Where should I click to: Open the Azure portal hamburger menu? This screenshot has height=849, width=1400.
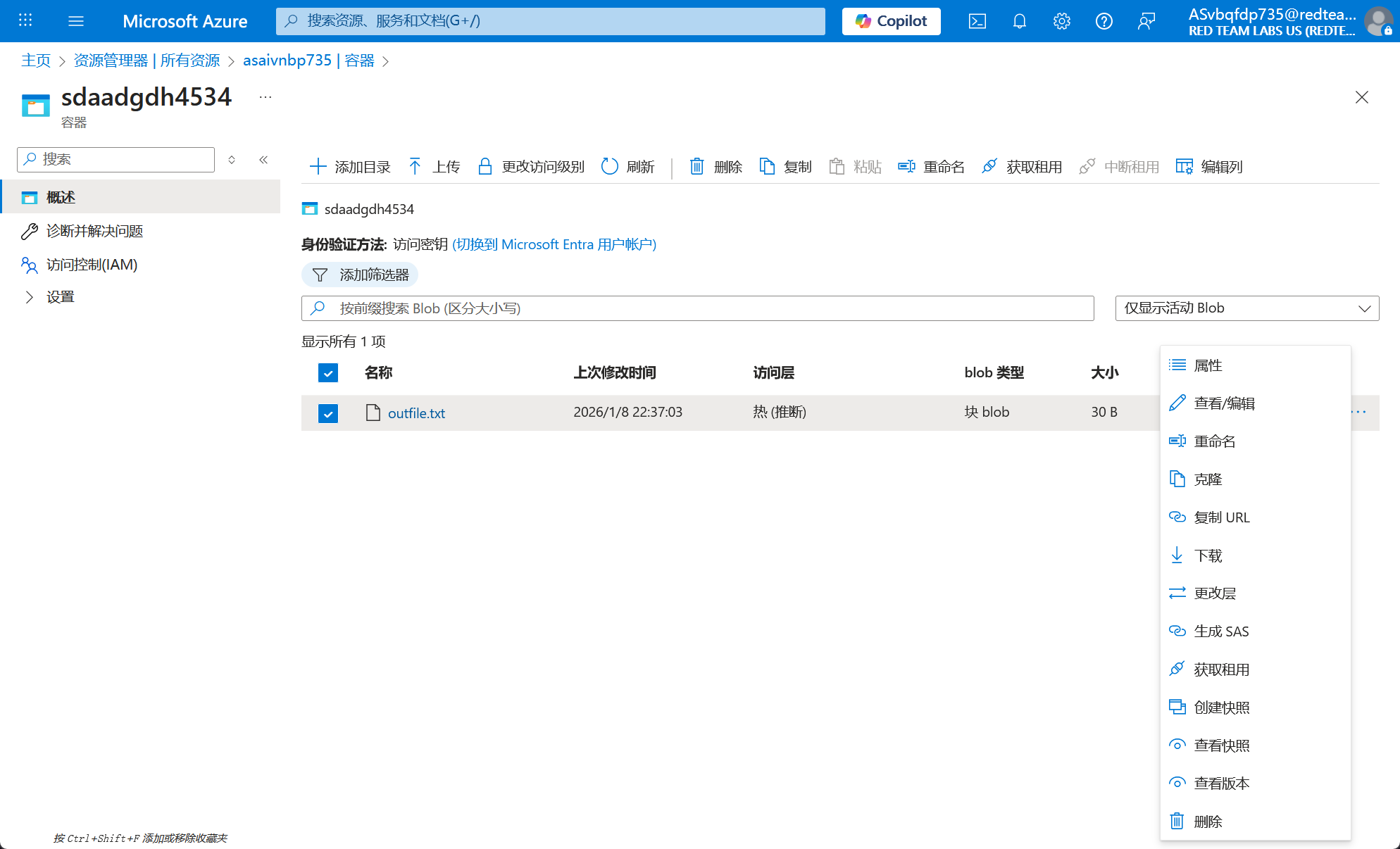point(76,21)
